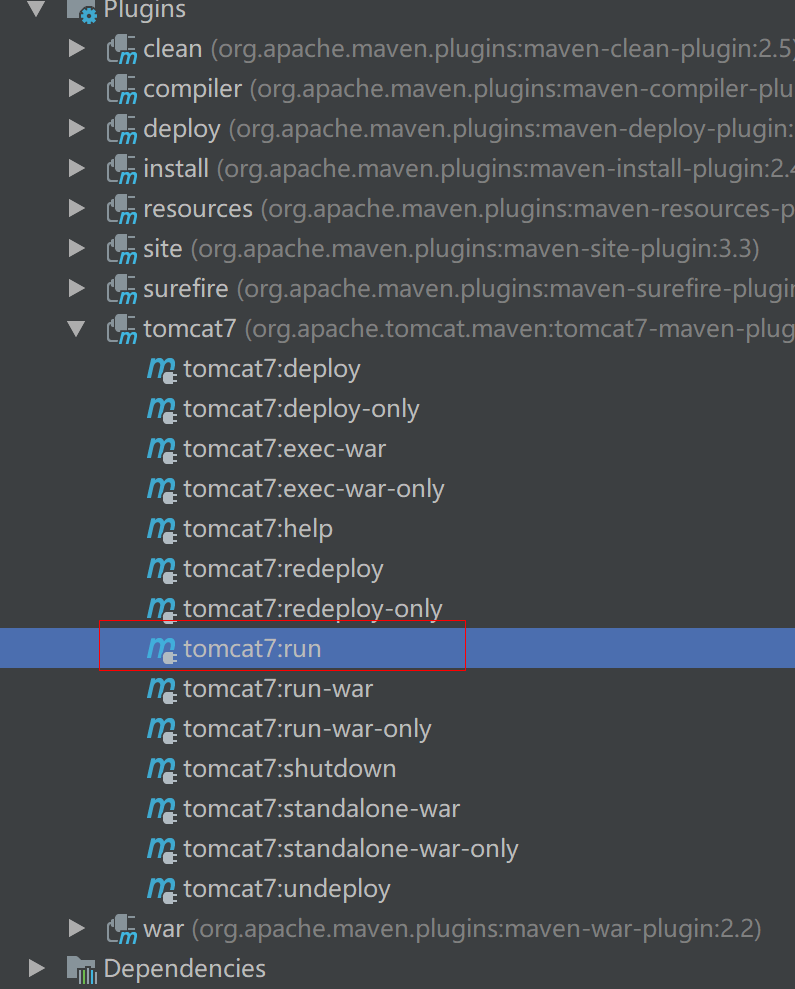Click the war plugin icon
Screen dimensions: 795x989
point(122,930)
